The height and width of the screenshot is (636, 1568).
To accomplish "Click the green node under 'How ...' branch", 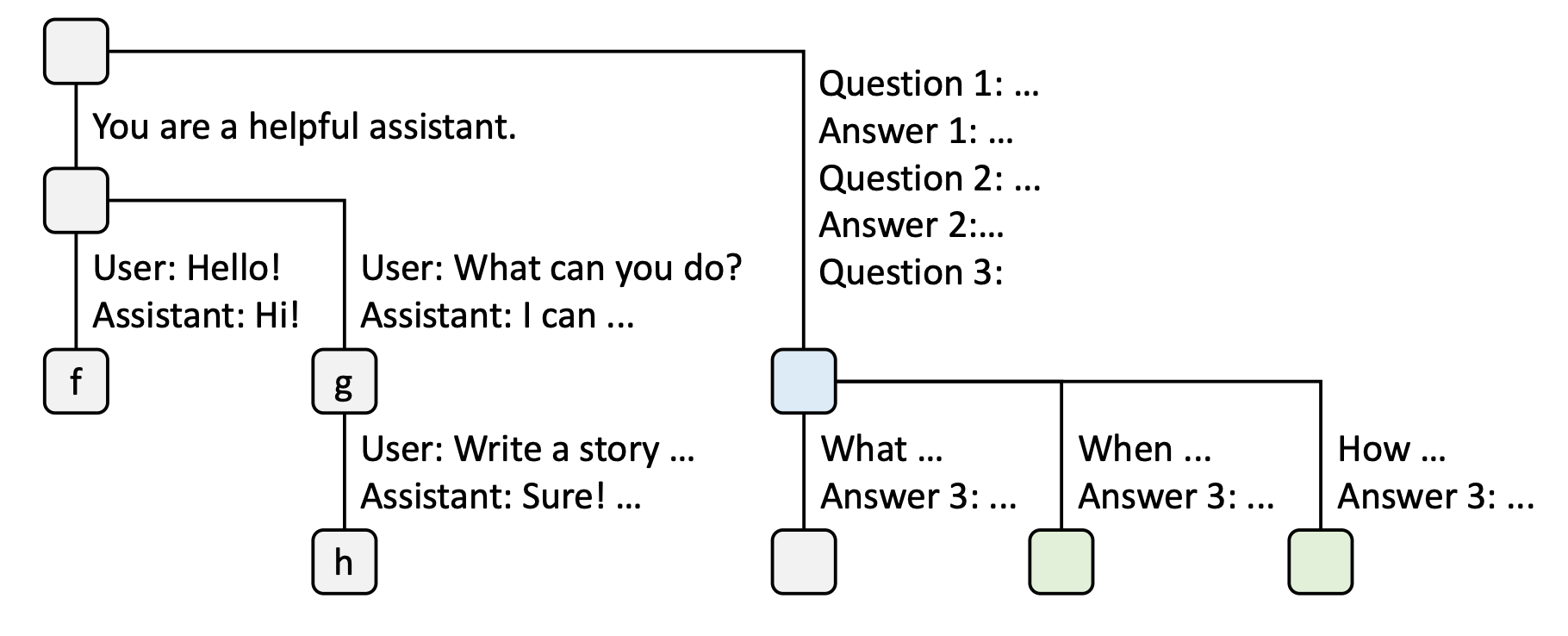I will click(x=1320, y=562).
